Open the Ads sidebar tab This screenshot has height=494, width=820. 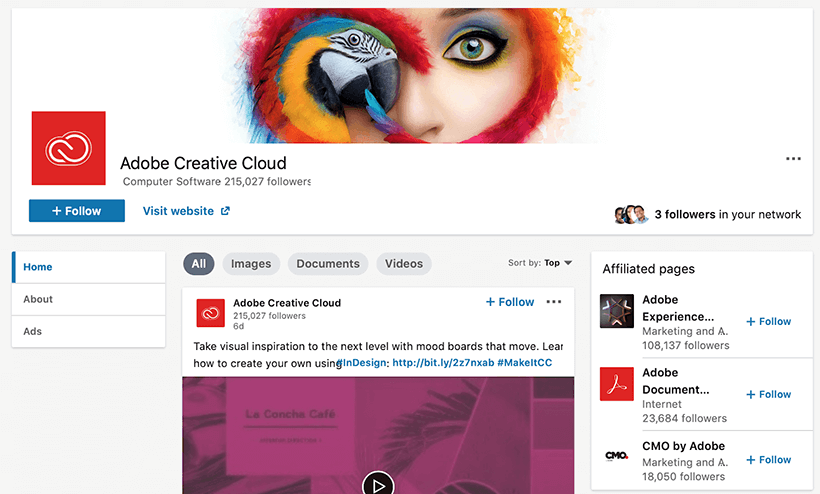pos(88,331)
